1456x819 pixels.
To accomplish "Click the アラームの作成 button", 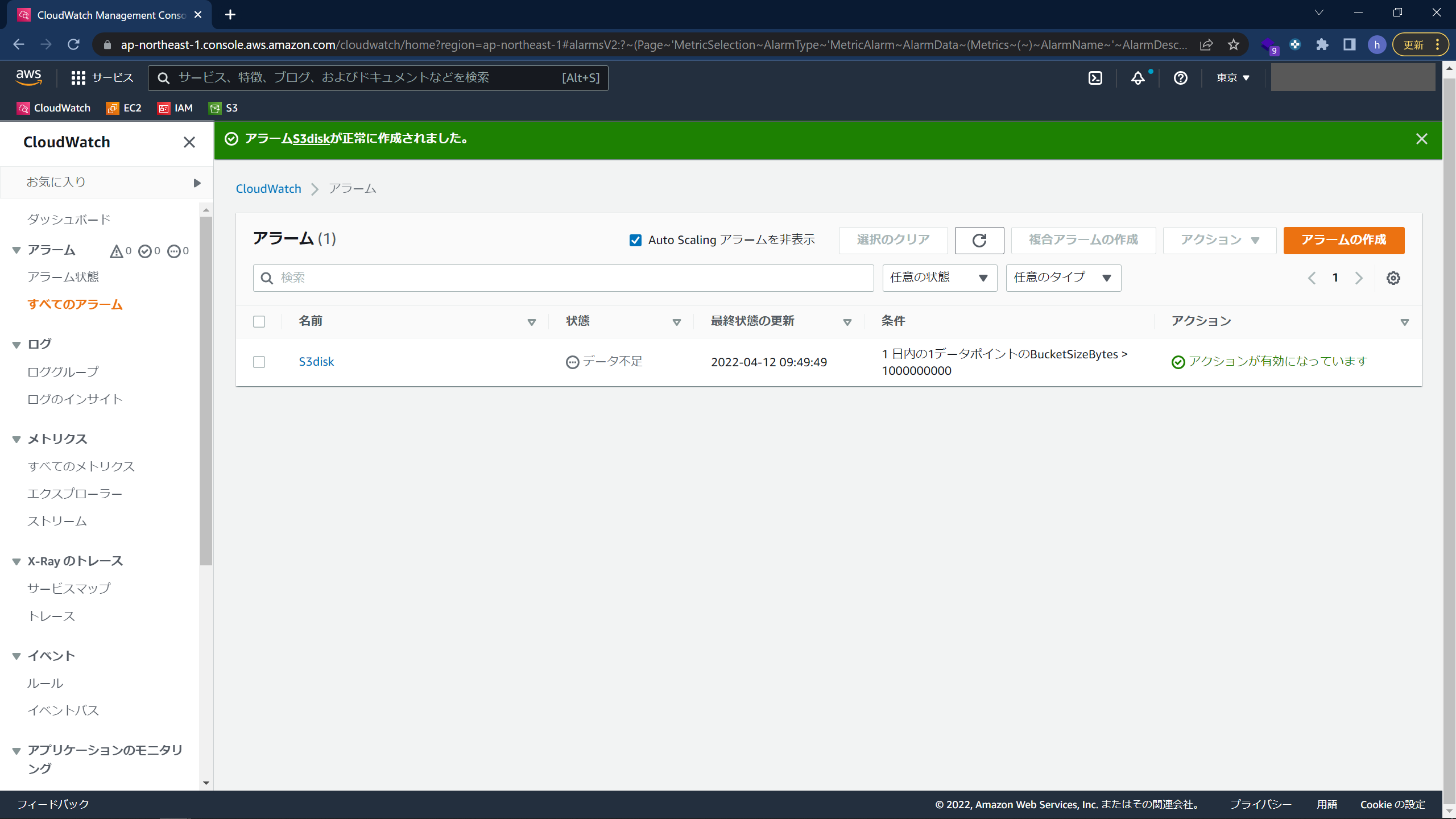I will [1343, 240].
